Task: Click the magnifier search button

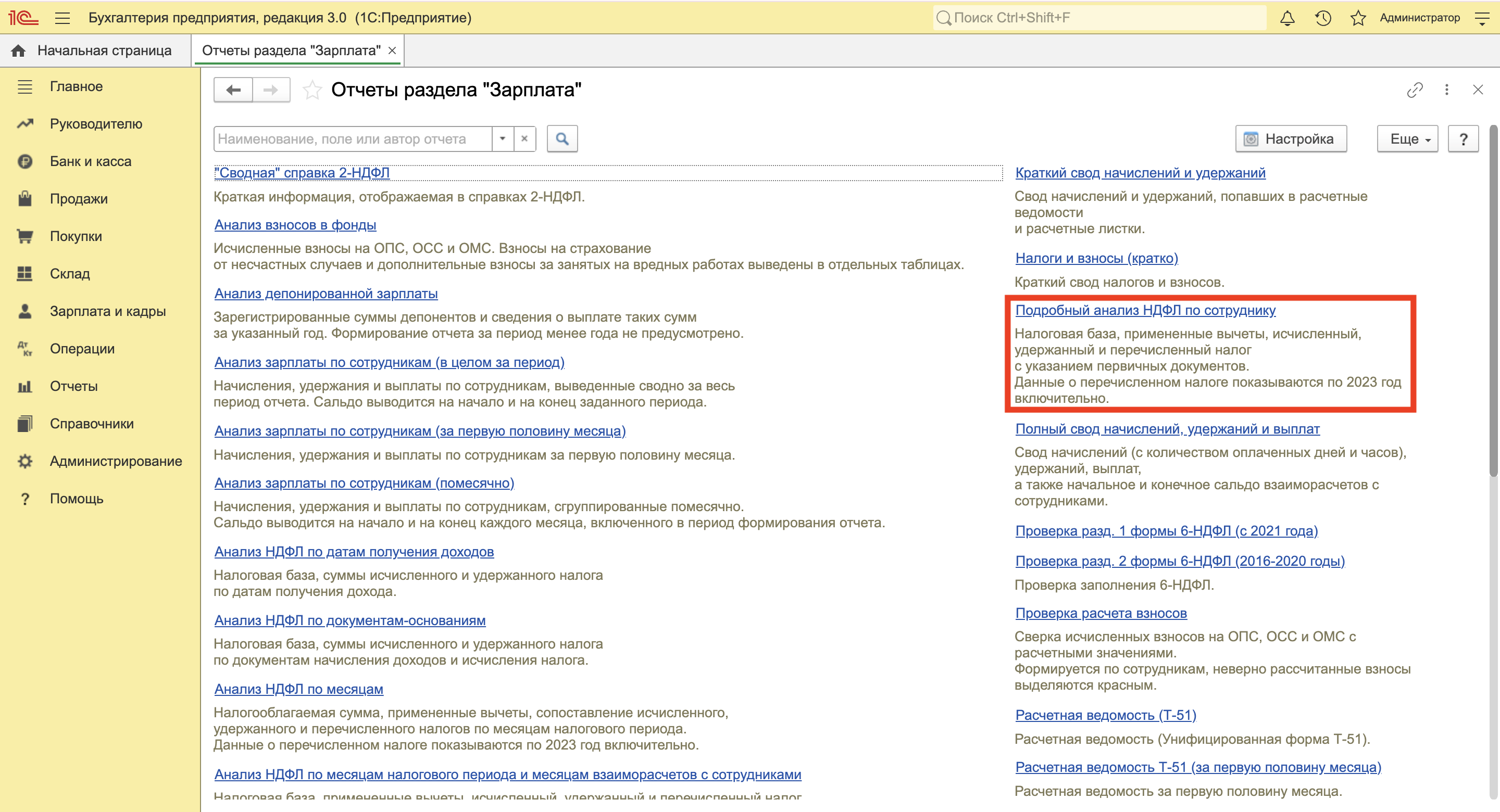Action: point(562,138)
